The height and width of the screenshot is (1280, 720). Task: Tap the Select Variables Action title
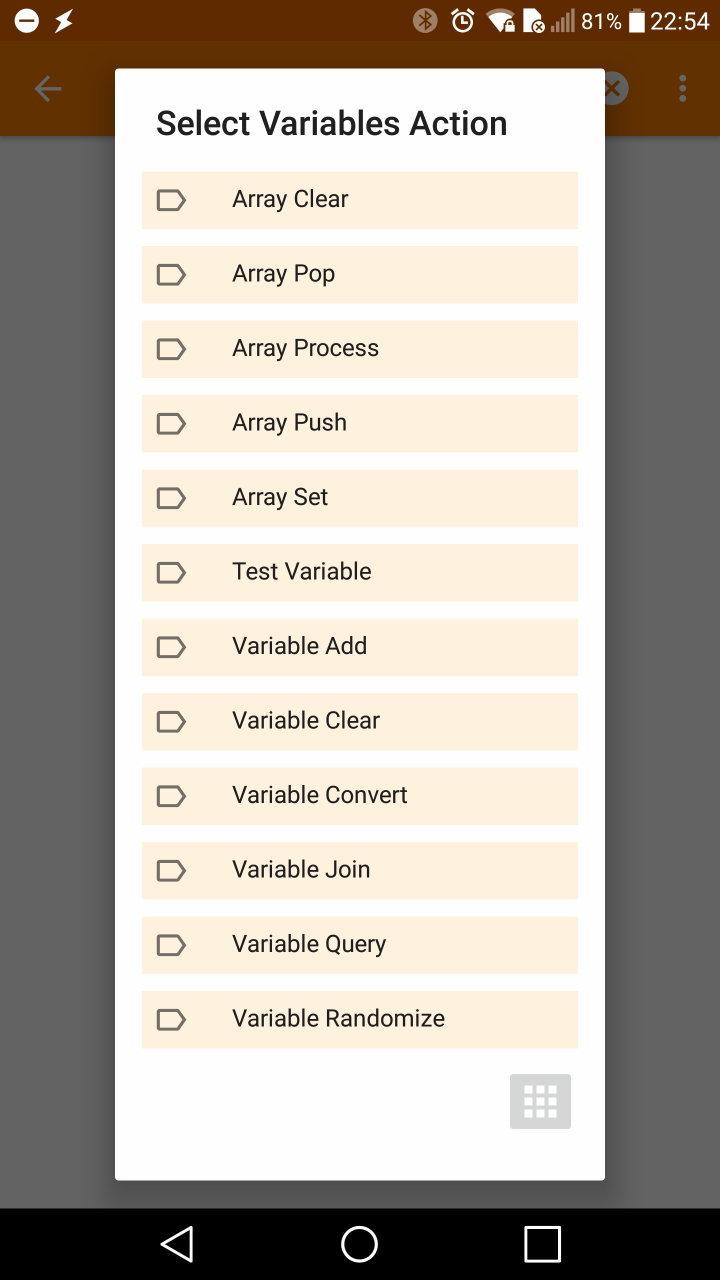pyautogui.click(x=331, y=123)
